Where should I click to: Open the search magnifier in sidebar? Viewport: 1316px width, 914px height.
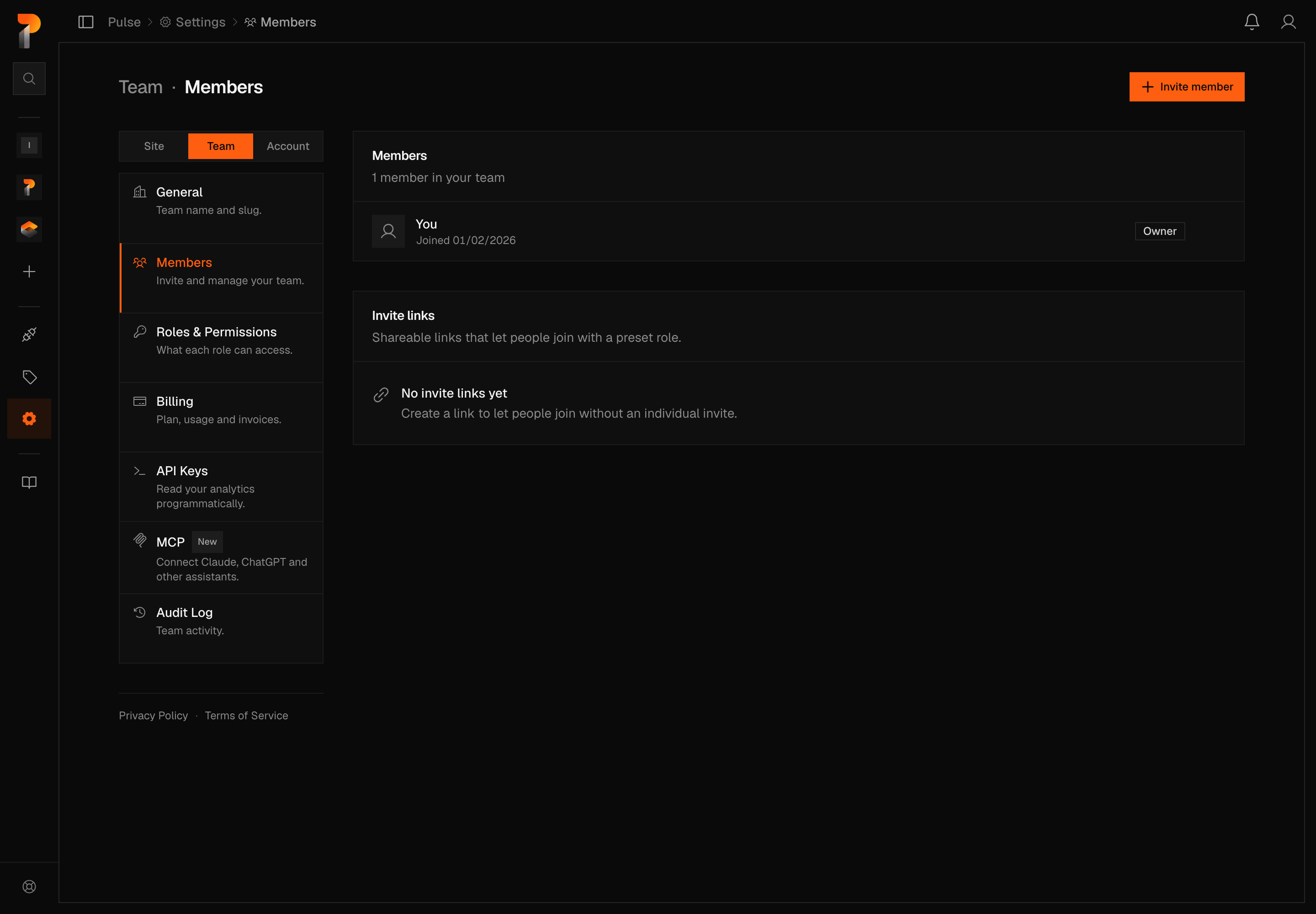(x=29, y=79)
